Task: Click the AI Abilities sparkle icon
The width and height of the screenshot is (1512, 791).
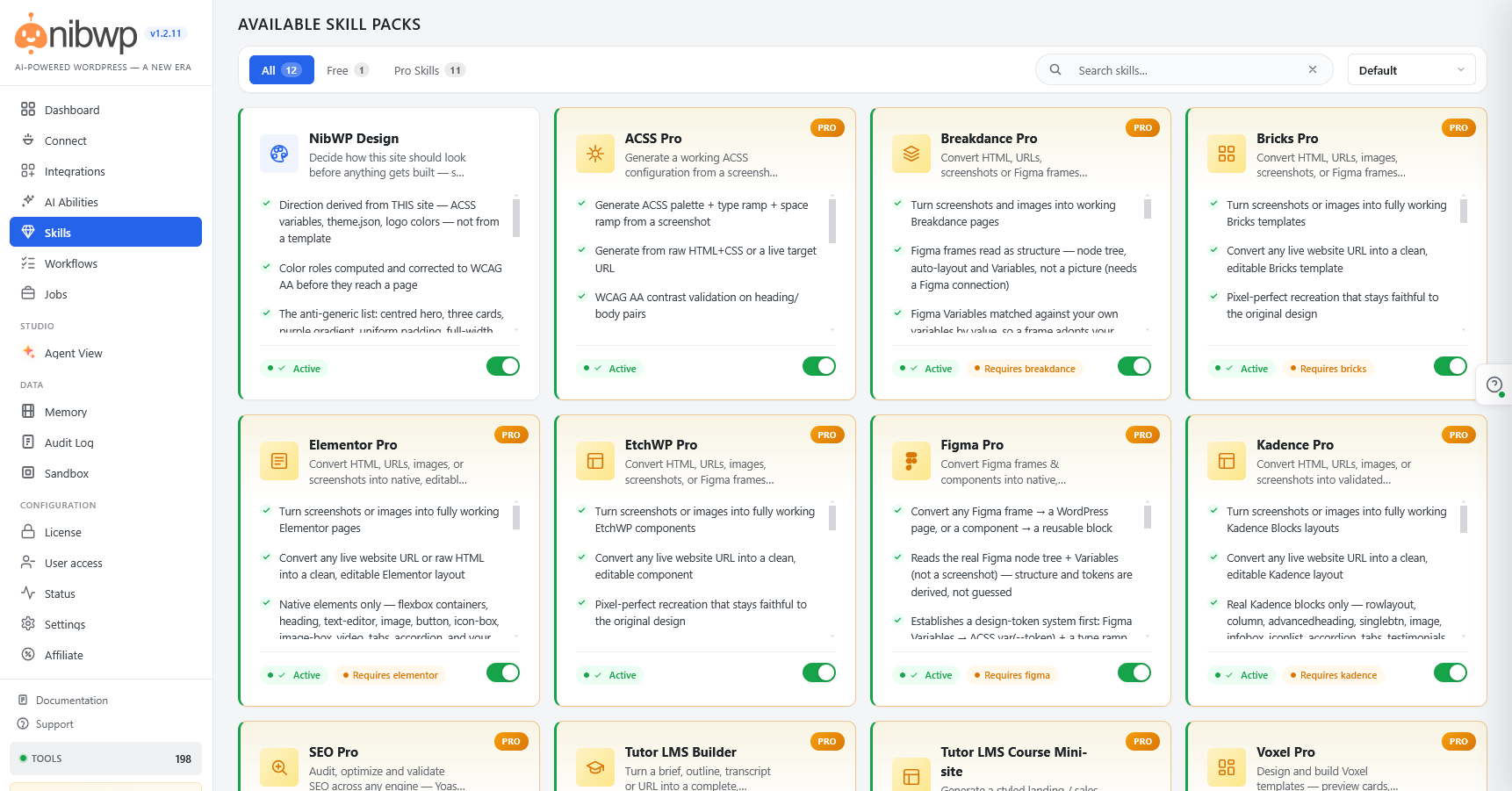Action: pyautogui.click(x=28, y=202)
